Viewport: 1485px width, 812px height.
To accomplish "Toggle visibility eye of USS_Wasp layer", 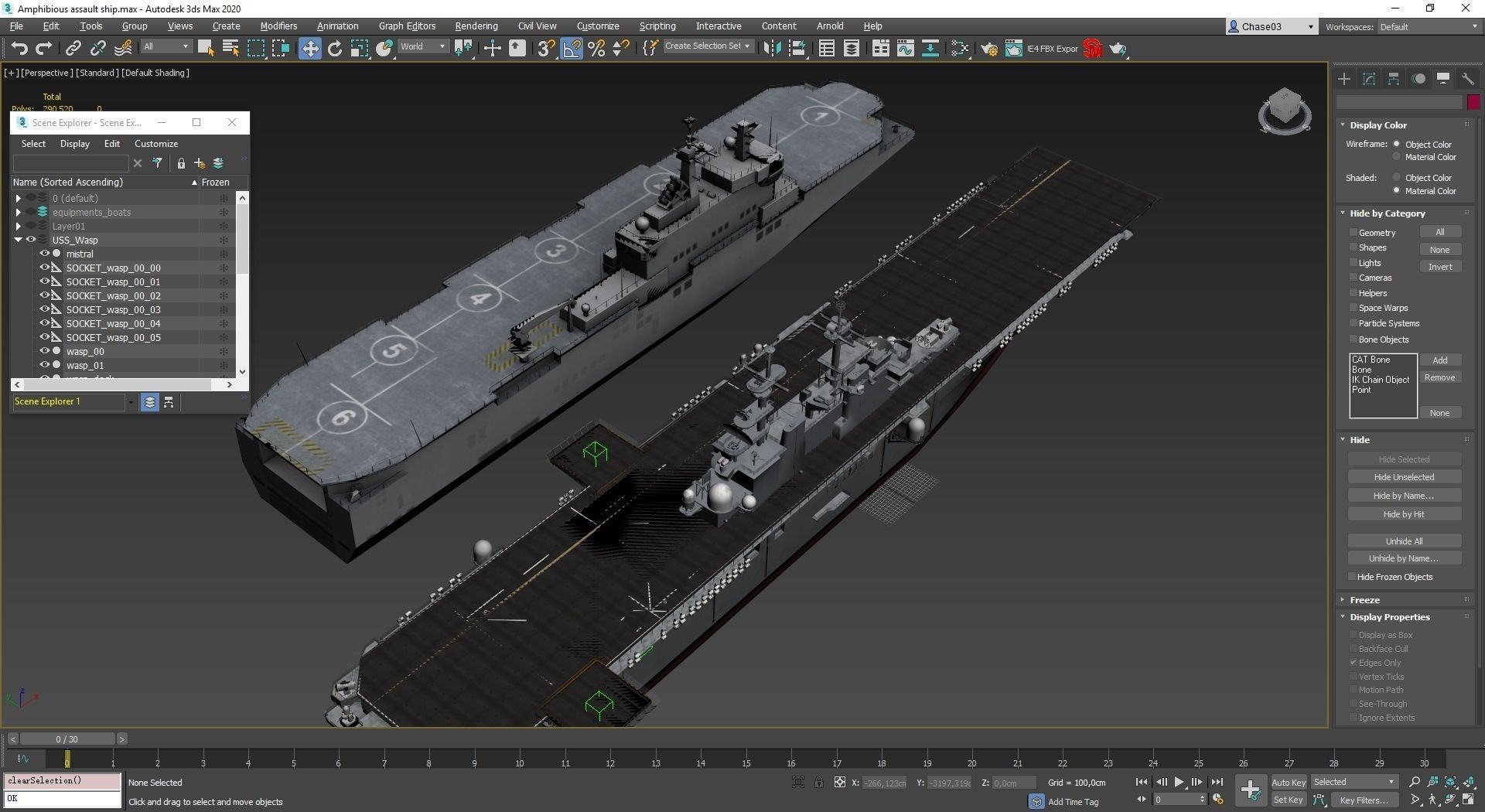I will click(x=31, y=240).
